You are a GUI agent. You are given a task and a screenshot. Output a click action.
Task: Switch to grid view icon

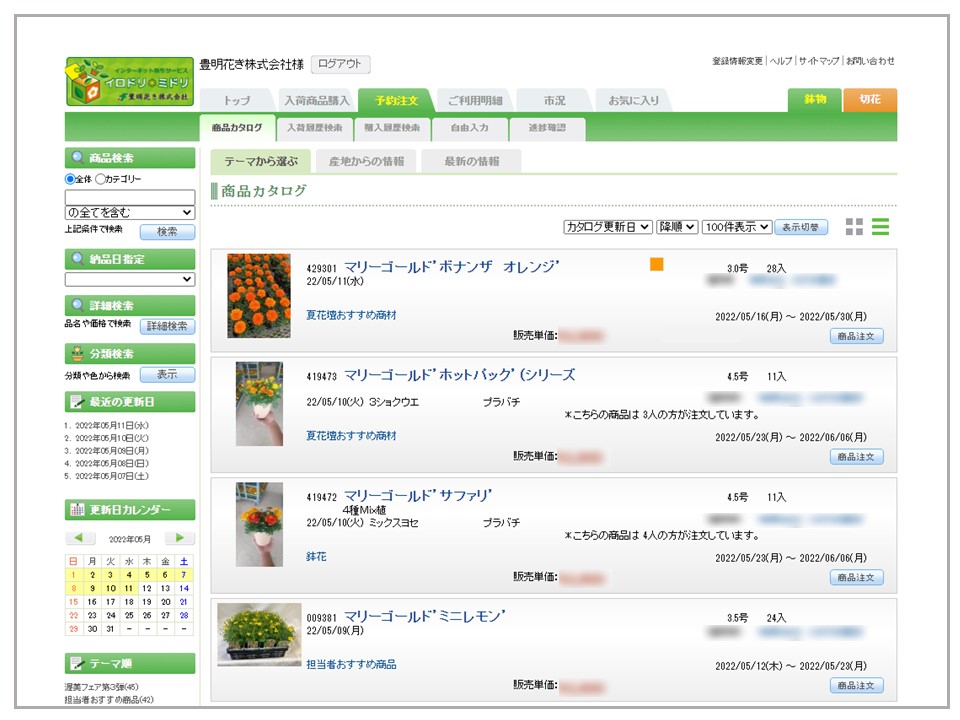click(853, 227)
